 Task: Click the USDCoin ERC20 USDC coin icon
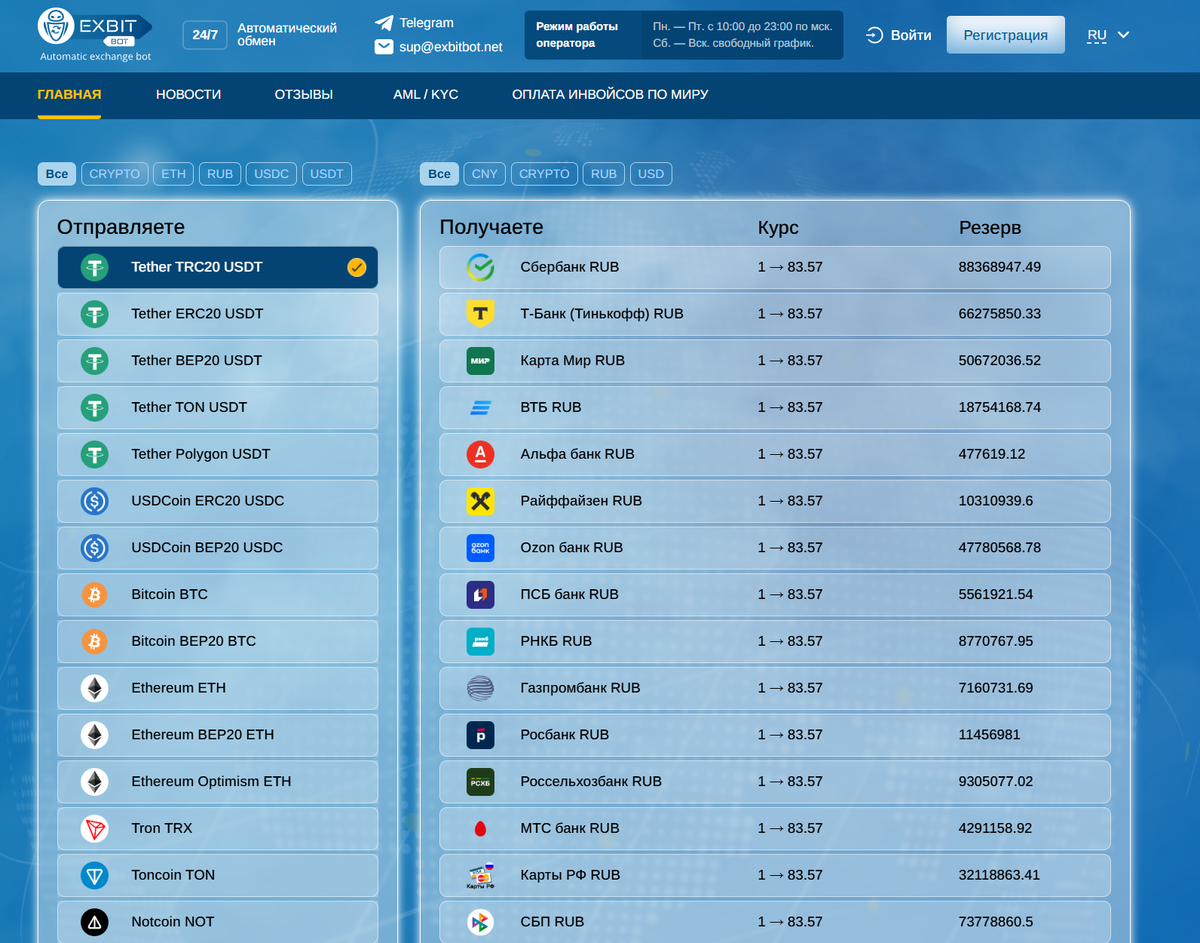pos(95,501)
